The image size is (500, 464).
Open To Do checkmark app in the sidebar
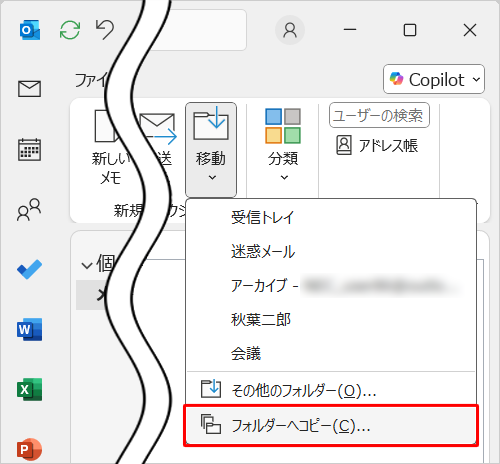coord(29,269)
